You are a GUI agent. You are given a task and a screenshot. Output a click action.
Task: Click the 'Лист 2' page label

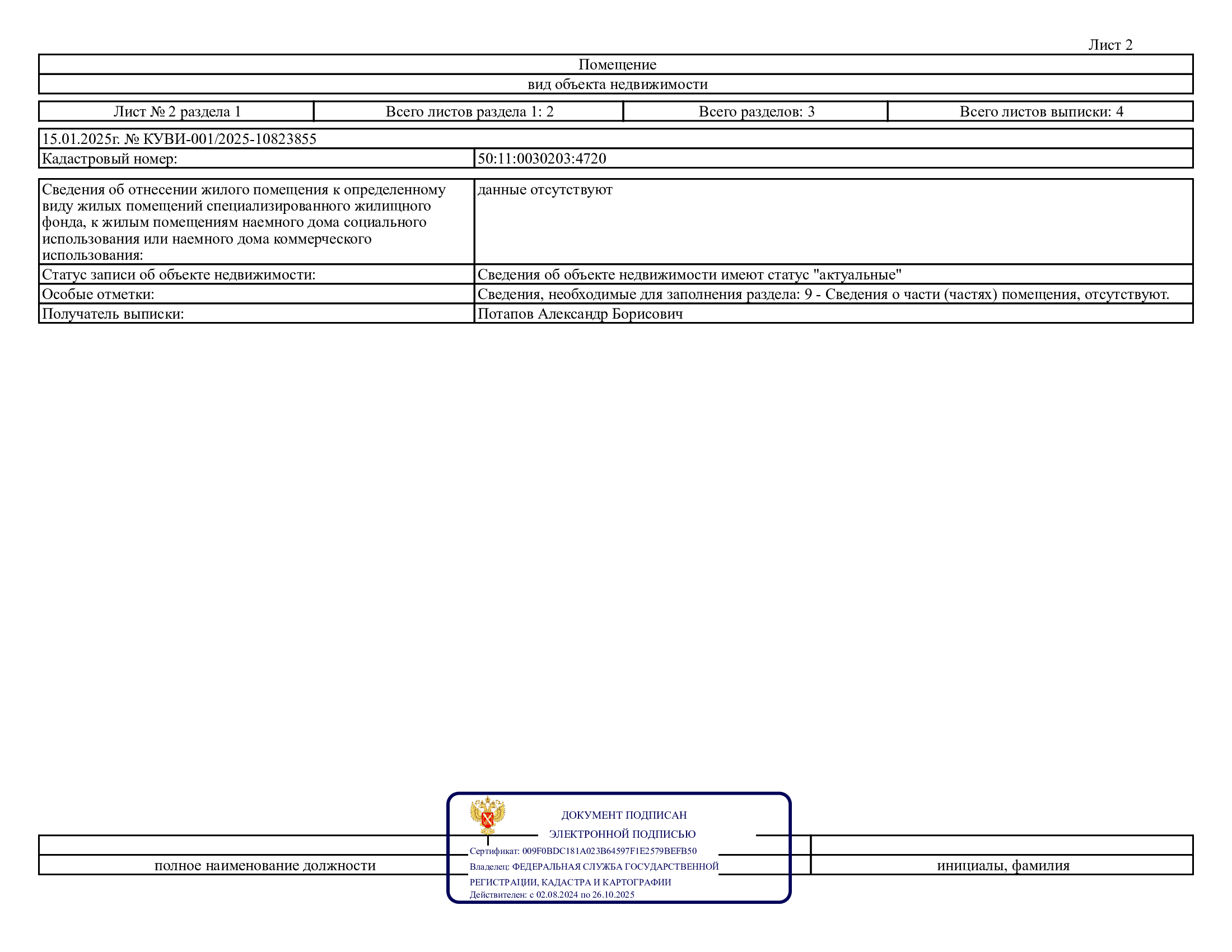coord(1109,45)
